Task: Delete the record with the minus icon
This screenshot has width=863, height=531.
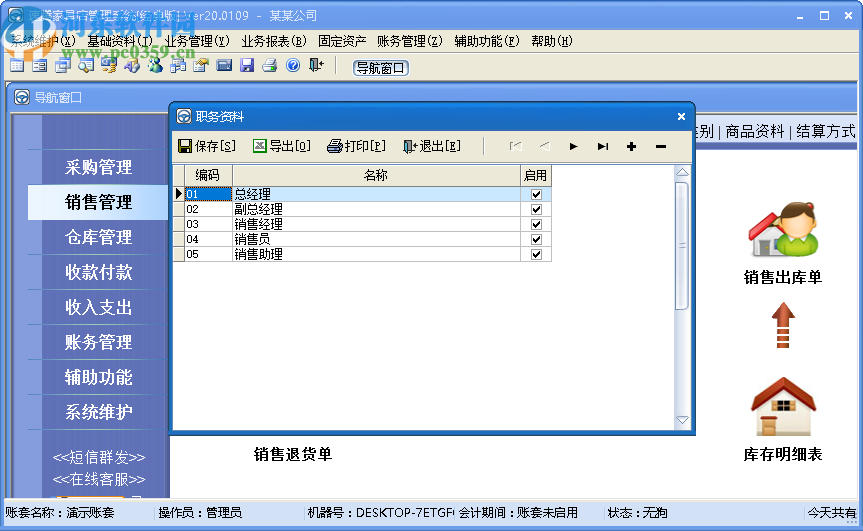Action: point(661,146)
